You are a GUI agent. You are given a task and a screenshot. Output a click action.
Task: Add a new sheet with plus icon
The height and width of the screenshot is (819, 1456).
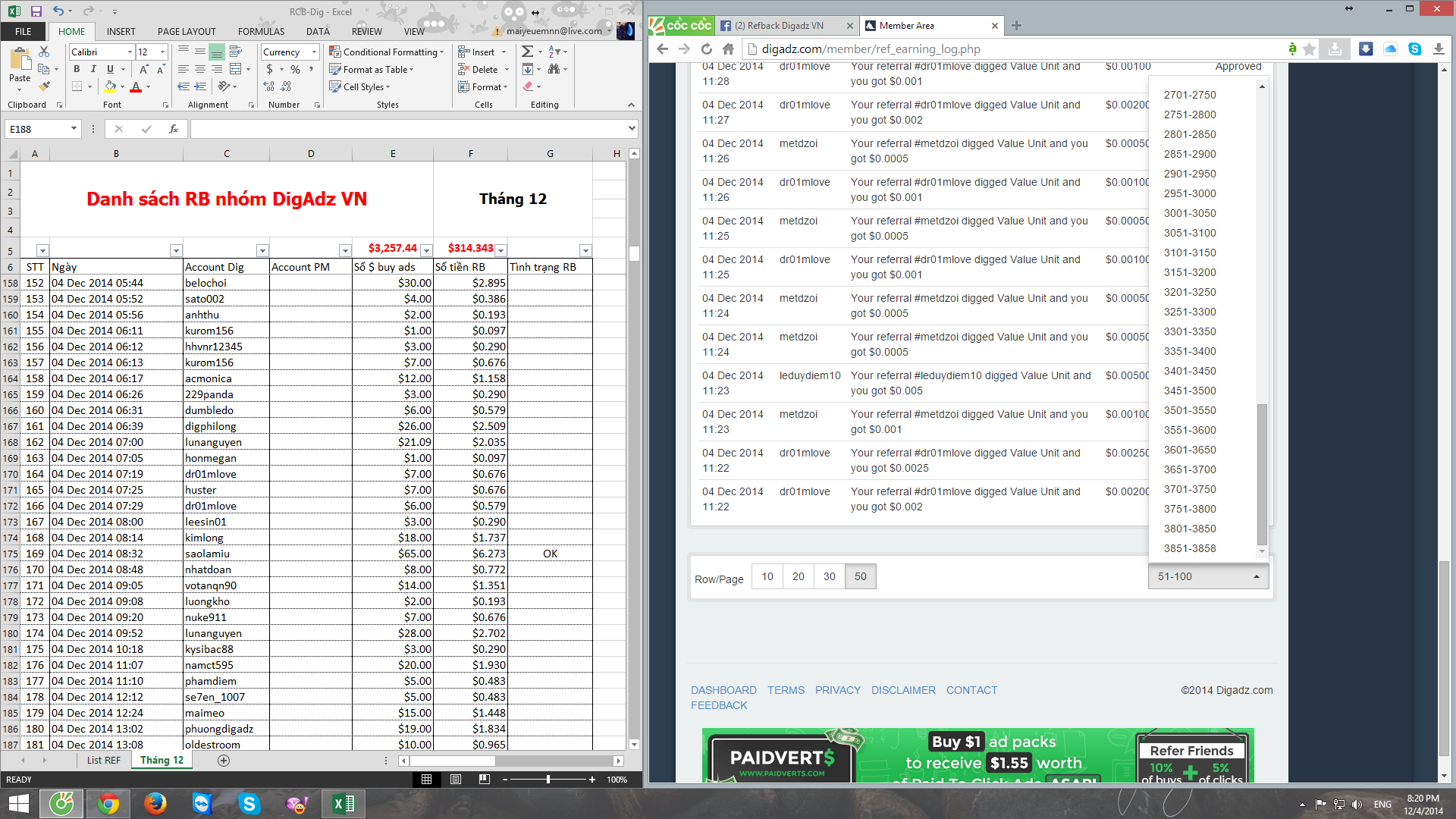point(224,760)
